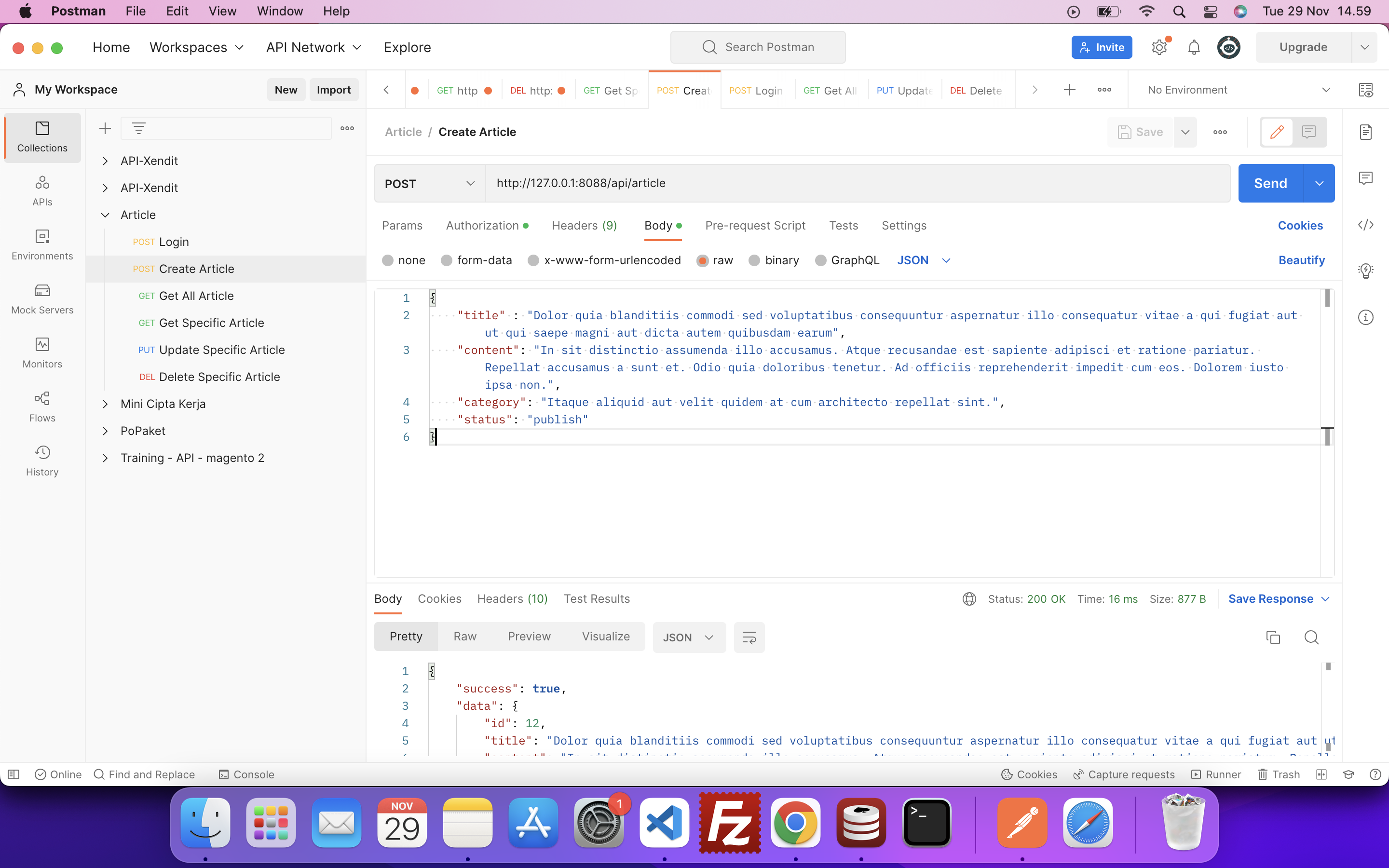Open the environment quick look icon
This screenshot has height=868, width=1389.
[1366, 90]
